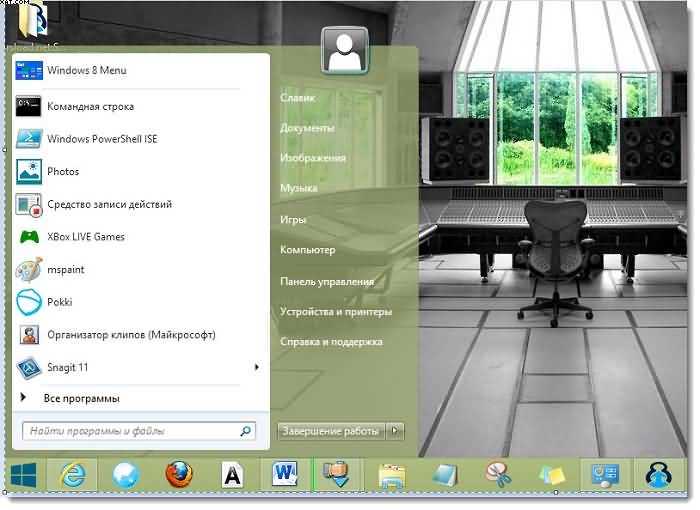Open the desktop folder icon at top left
Viewport: 700px width, 510px height.
[x=33, y=19]
